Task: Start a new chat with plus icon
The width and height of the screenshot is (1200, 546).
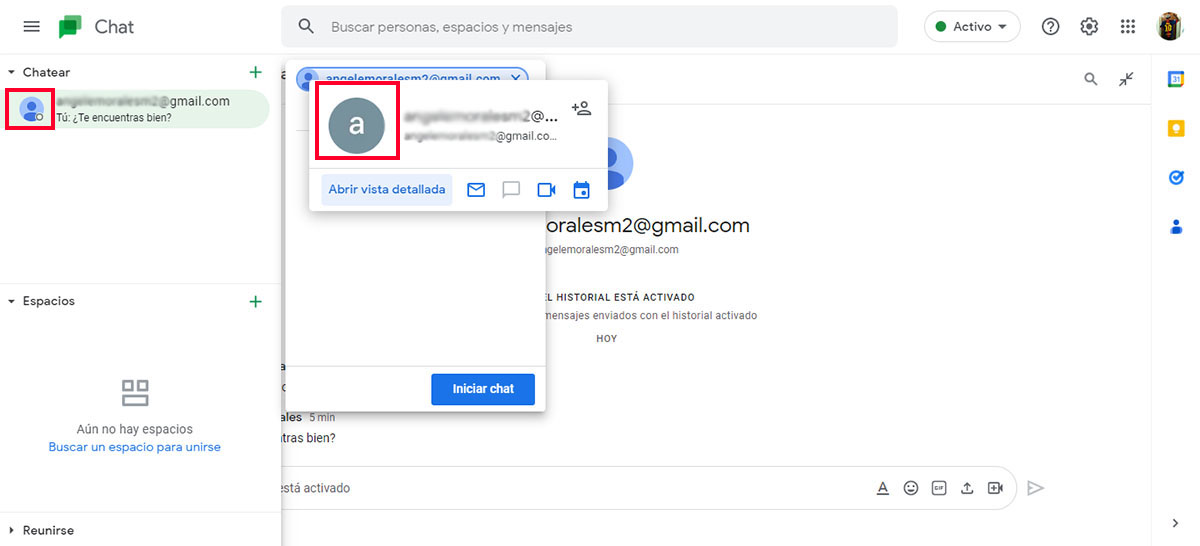Action: tap(256, 72)
